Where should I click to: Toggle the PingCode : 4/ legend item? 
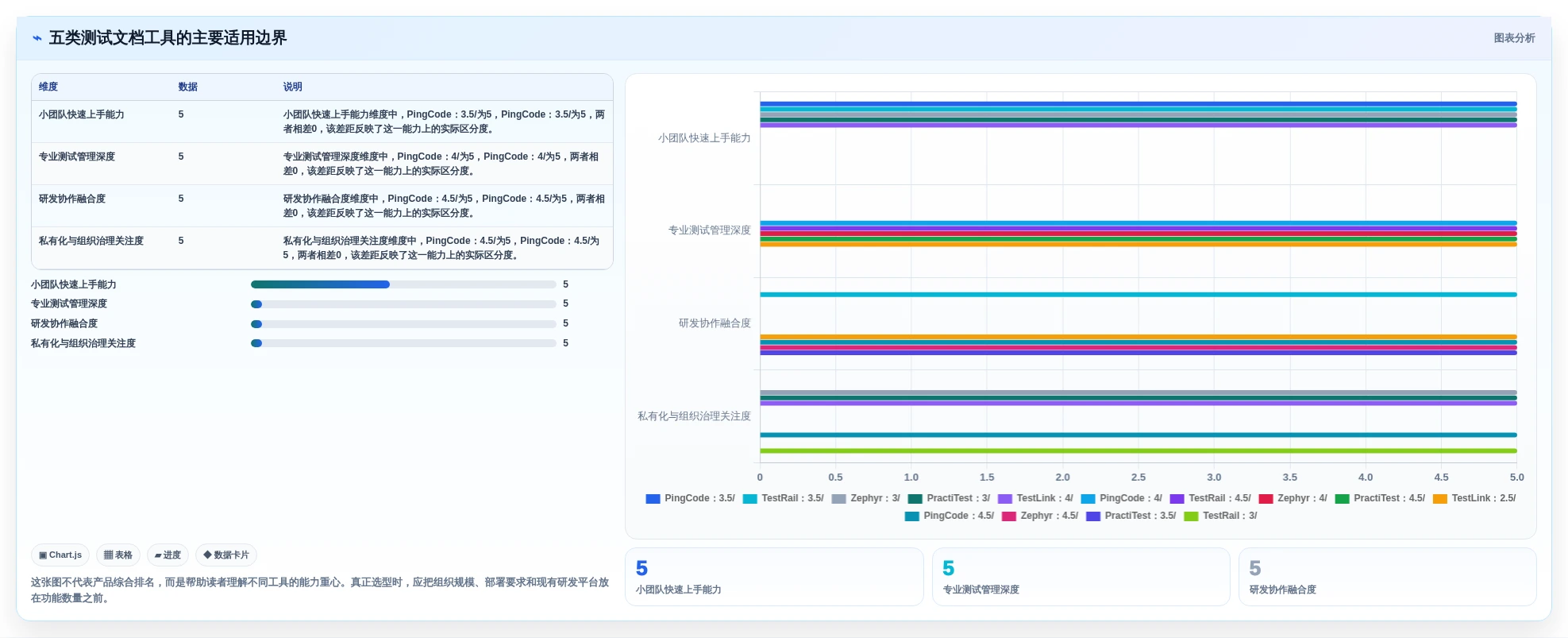(1121, 498)
